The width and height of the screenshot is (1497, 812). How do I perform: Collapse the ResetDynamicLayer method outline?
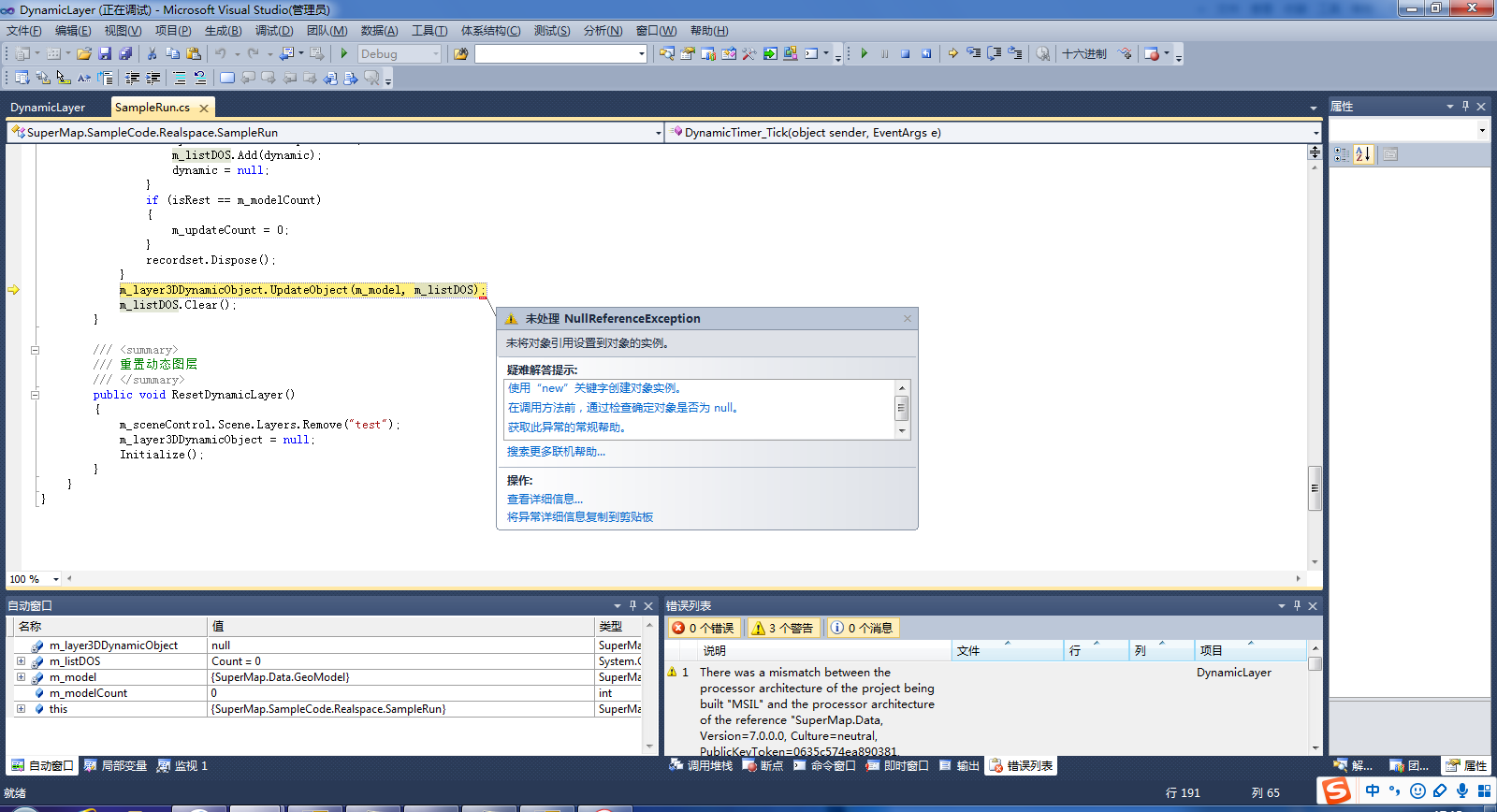pyautogui.click(x=36, y=395)
